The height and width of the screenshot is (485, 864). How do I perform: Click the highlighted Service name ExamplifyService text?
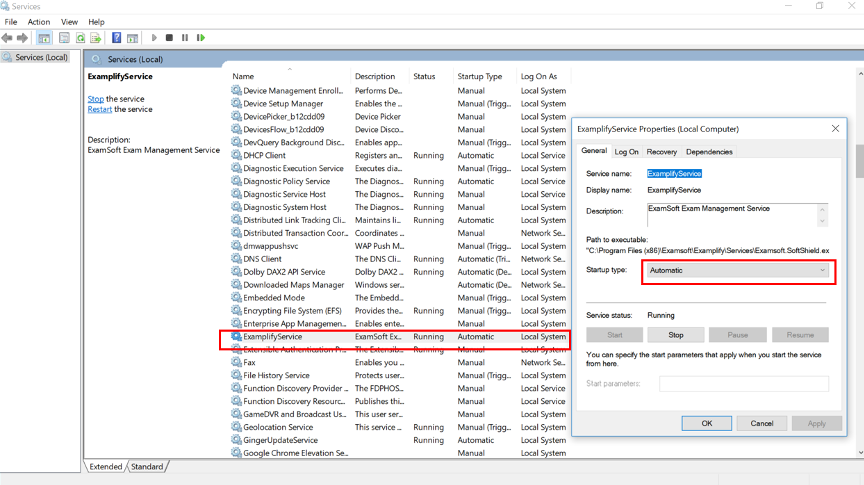pyautogui.click(x=674, y=174)
